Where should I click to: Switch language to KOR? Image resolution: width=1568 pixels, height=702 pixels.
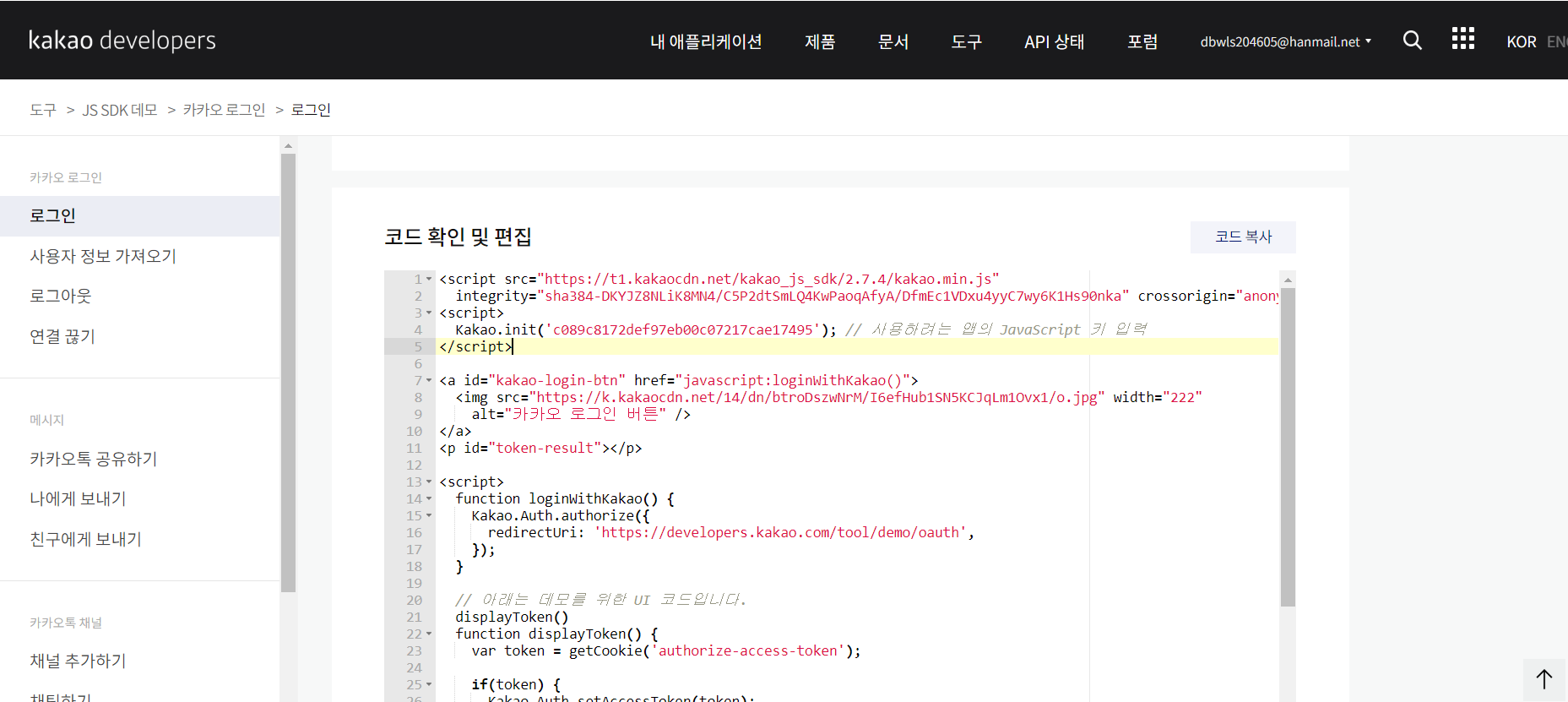point(1522,41)
